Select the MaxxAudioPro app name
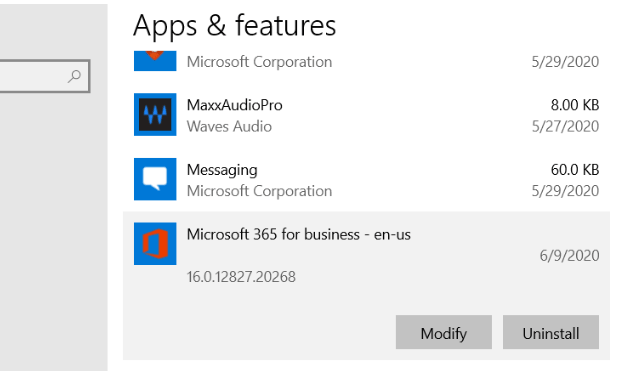This screenshot has width=625, height=371. [235, 105]
